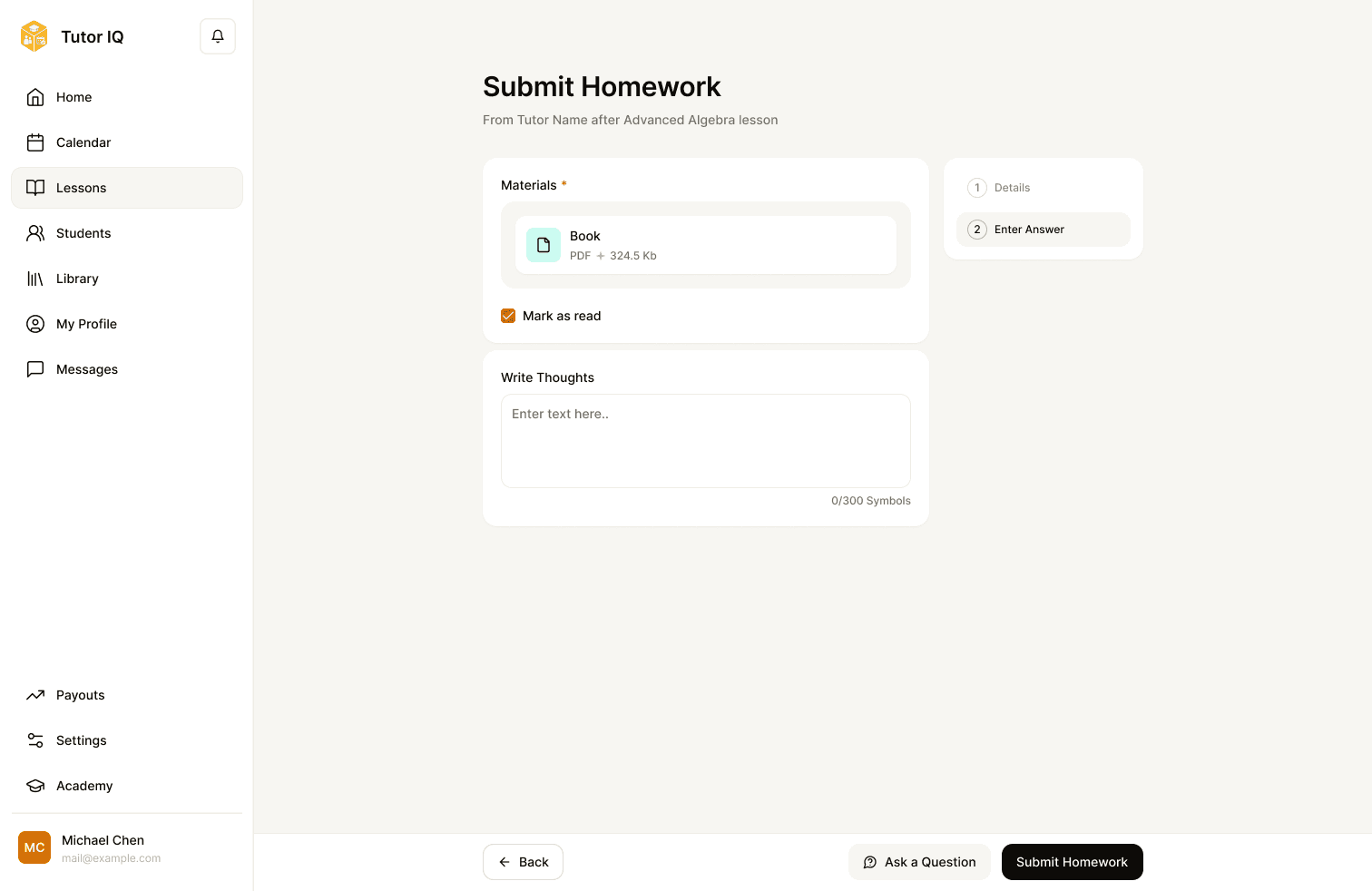The image size is (1372, 891).
Task: Click the Tutor IQ cube logo
Action: tap(34, 36)
